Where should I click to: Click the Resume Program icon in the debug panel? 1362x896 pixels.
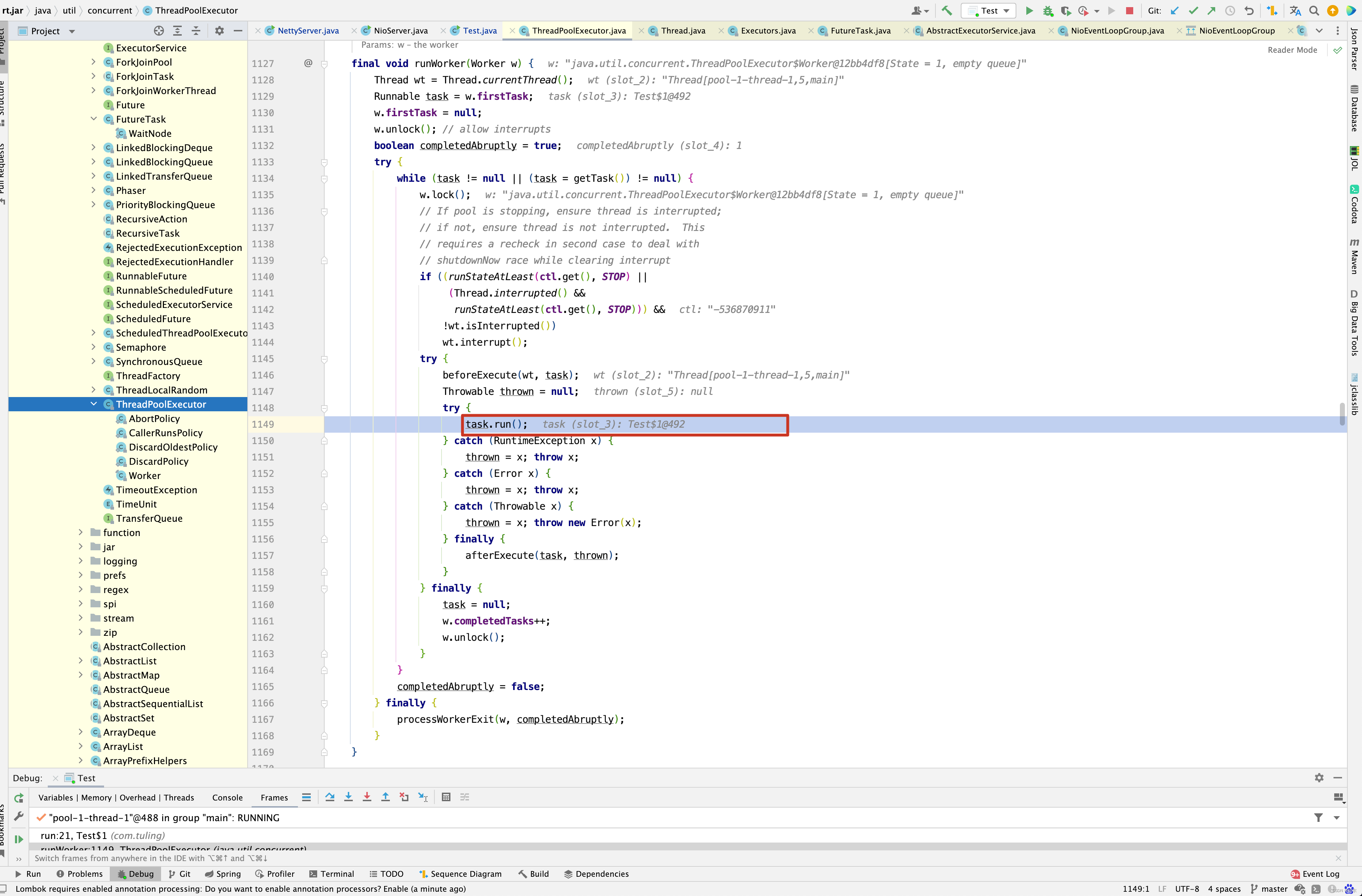(19, 839)
